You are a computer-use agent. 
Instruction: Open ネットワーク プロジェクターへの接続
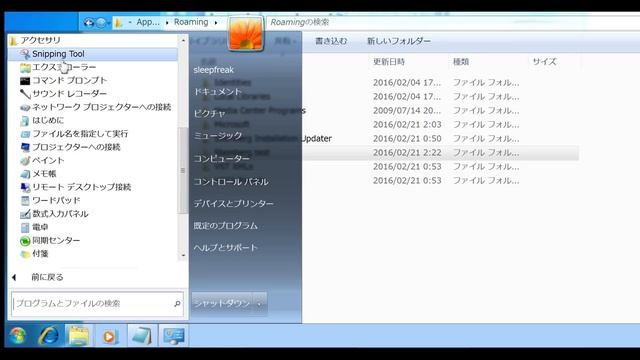pyautogui.click(x=95, y=107)
